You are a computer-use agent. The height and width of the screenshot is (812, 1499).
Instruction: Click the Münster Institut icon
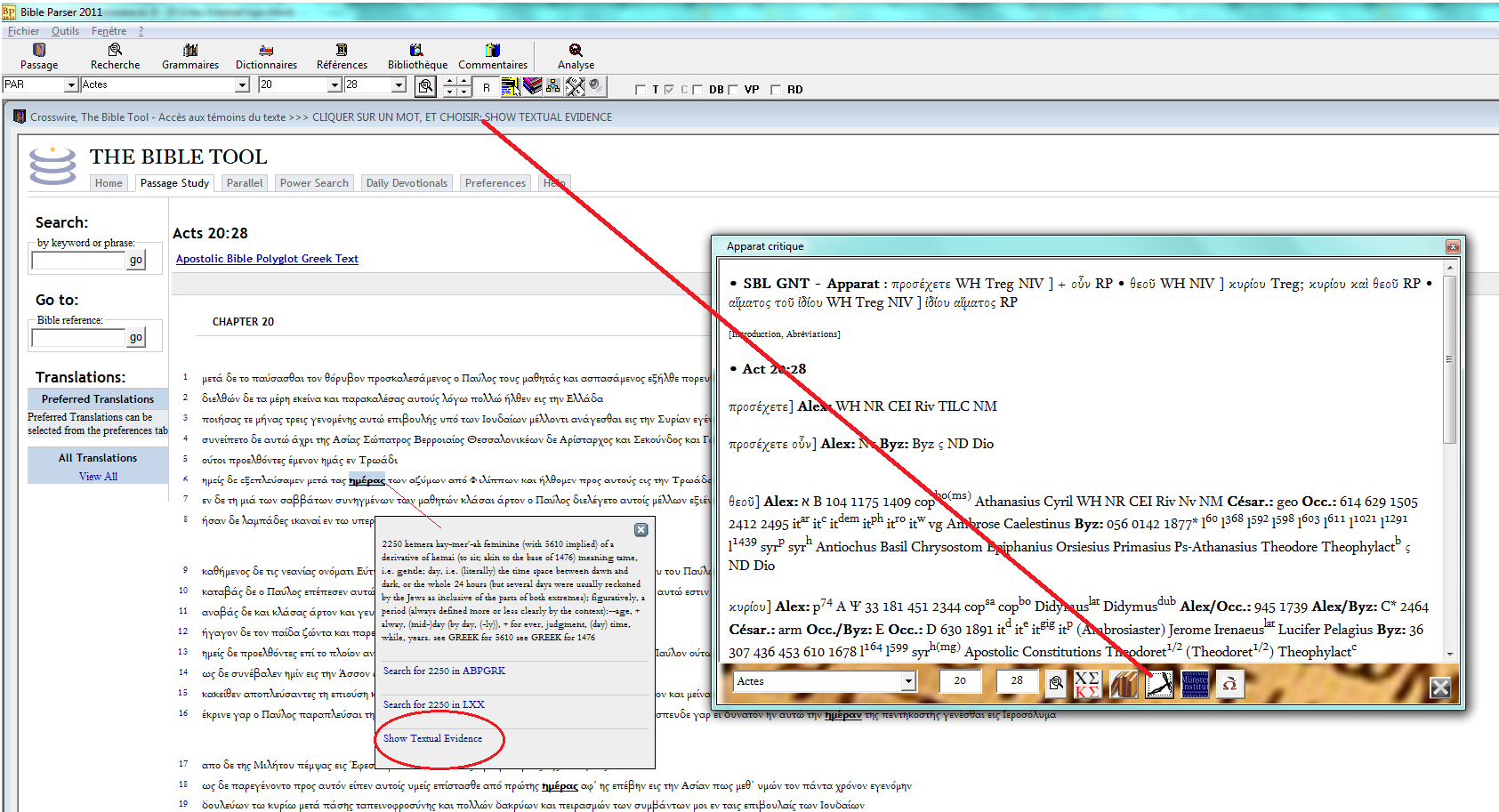[x=1195, y=683]
